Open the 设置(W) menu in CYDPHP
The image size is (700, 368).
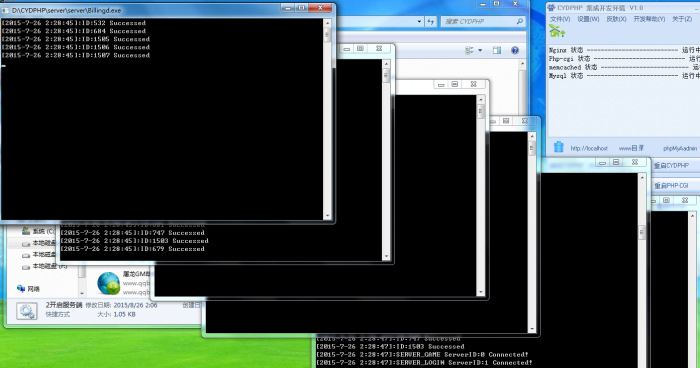(x=588, y=19)
